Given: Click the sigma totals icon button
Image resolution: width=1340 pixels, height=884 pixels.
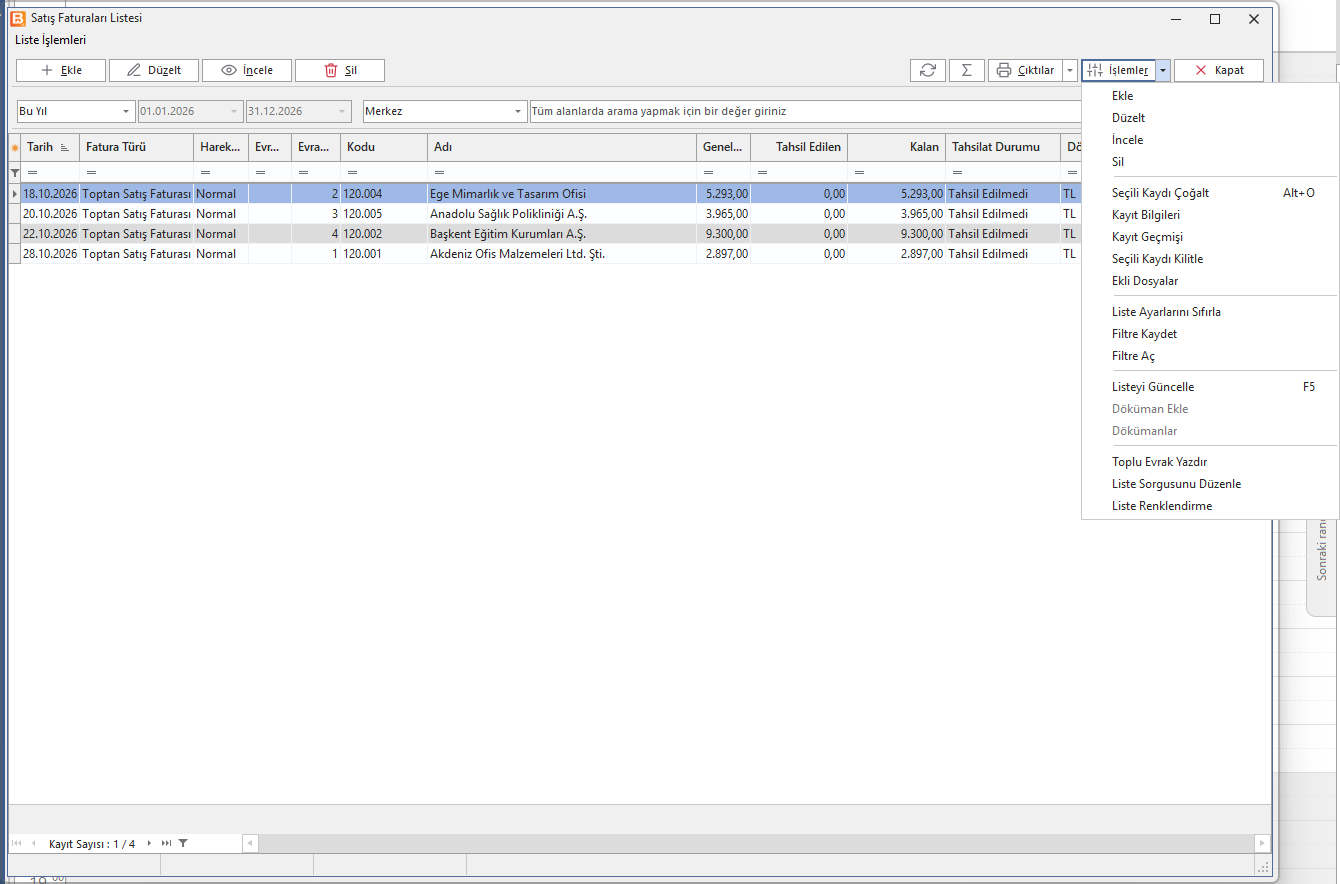Looking at the screenshot, I should click(966, 70).
